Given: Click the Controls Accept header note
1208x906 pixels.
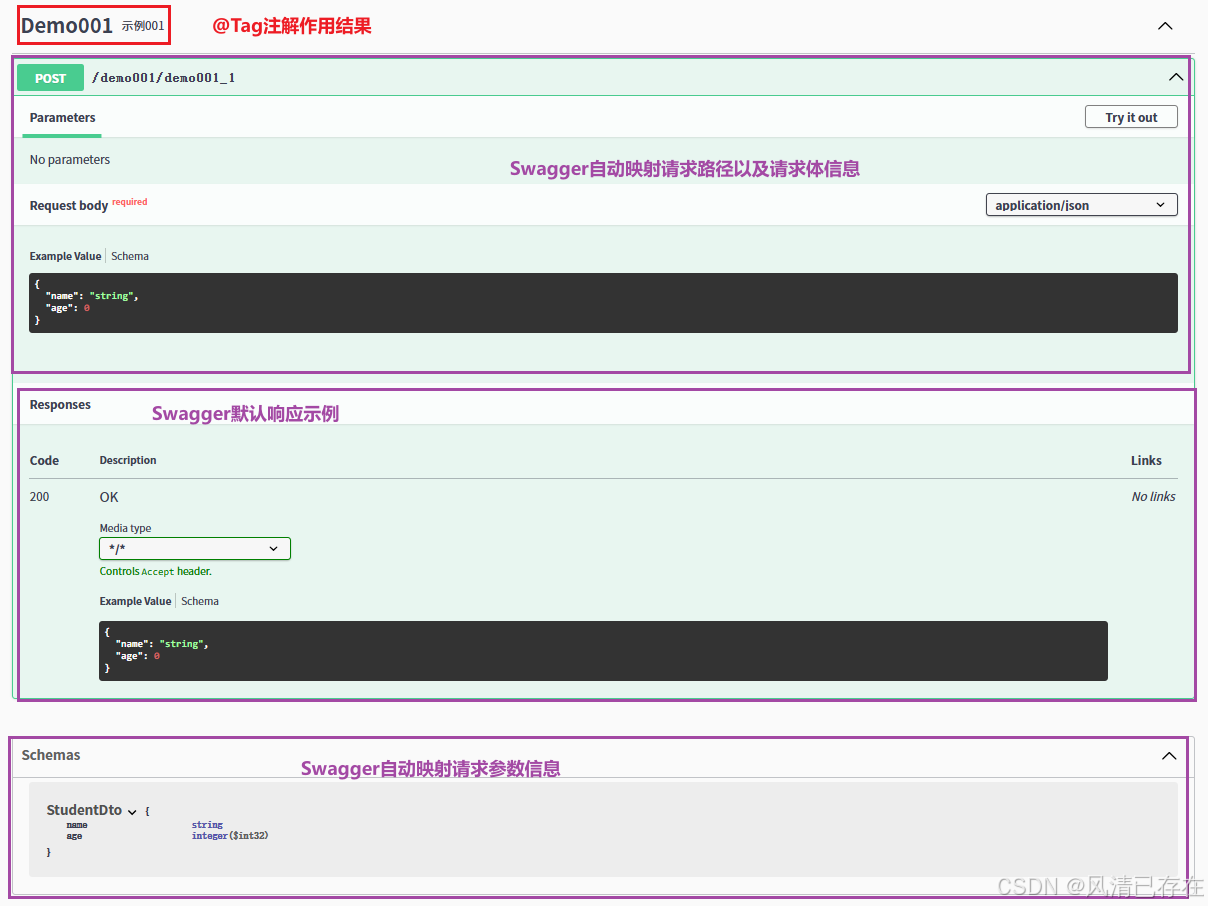Looking at the screenshot, I should [x=156, y=572].
